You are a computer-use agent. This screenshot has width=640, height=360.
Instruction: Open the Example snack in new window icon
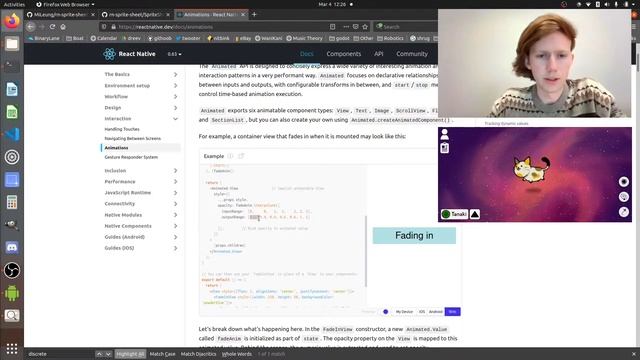pyautogui.click(x=241, y=156)
